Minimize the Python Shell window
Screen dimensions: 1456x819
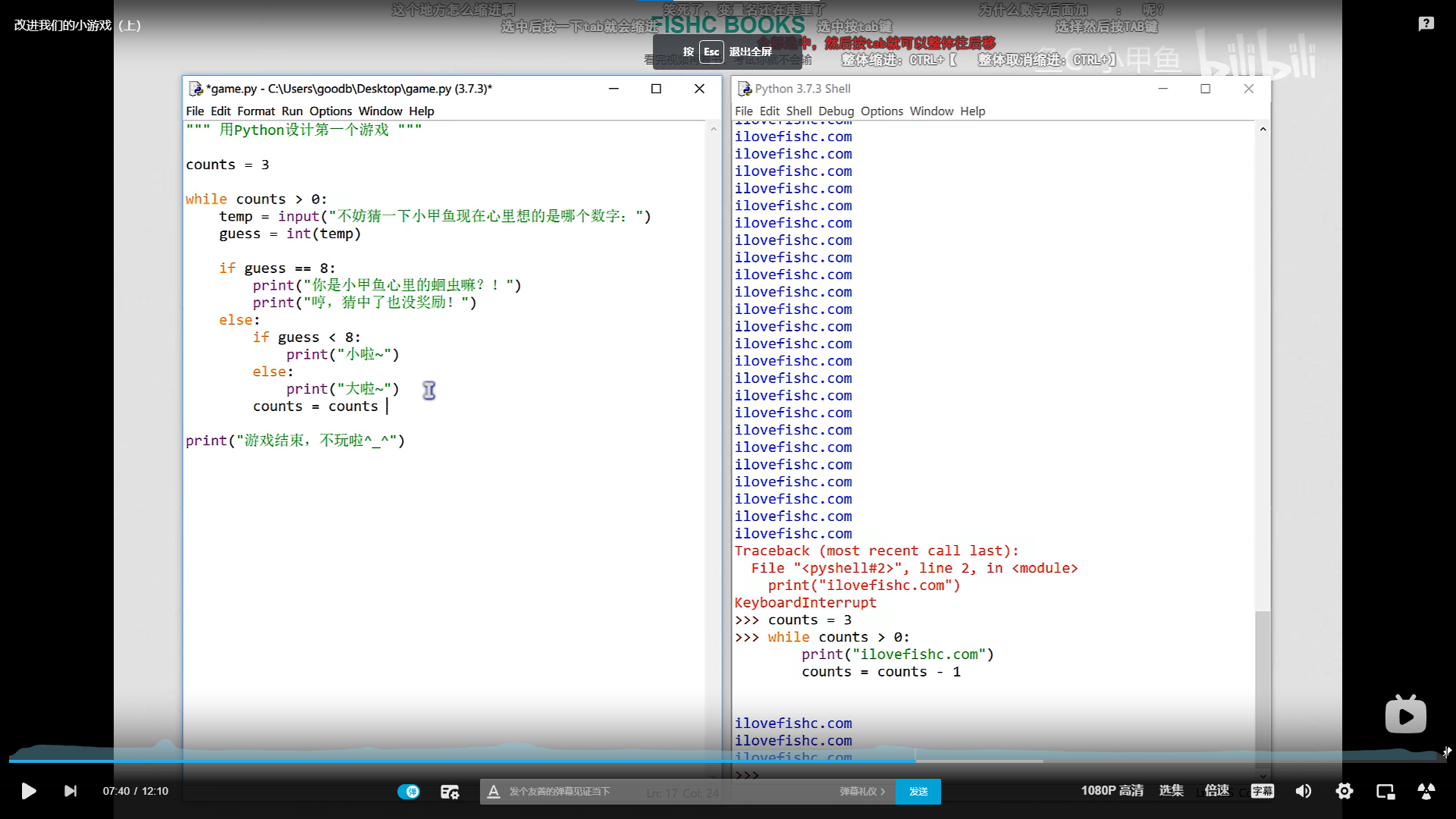pos(1163,89)
